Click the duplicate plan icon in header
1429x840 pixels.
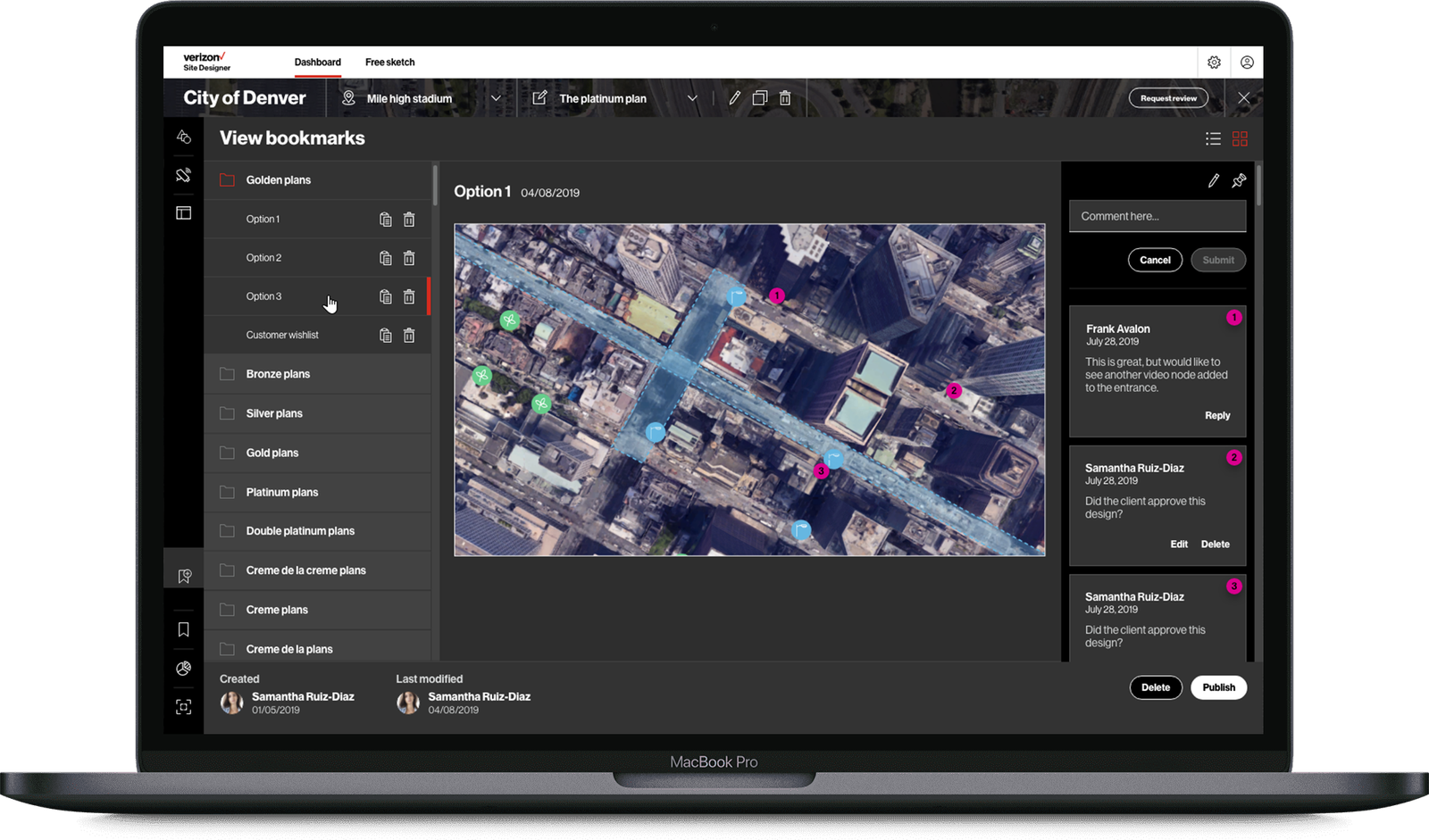(759, 98)
